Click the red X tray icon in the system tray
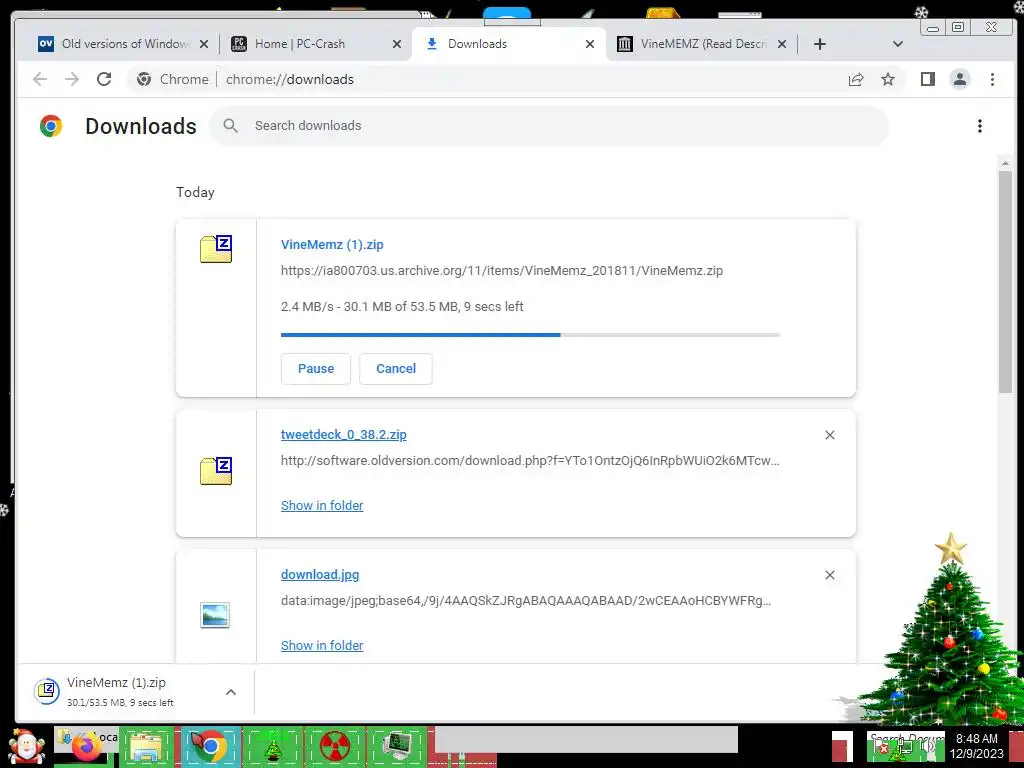This screenshot has width=1024, height=768. click(883, 748)
